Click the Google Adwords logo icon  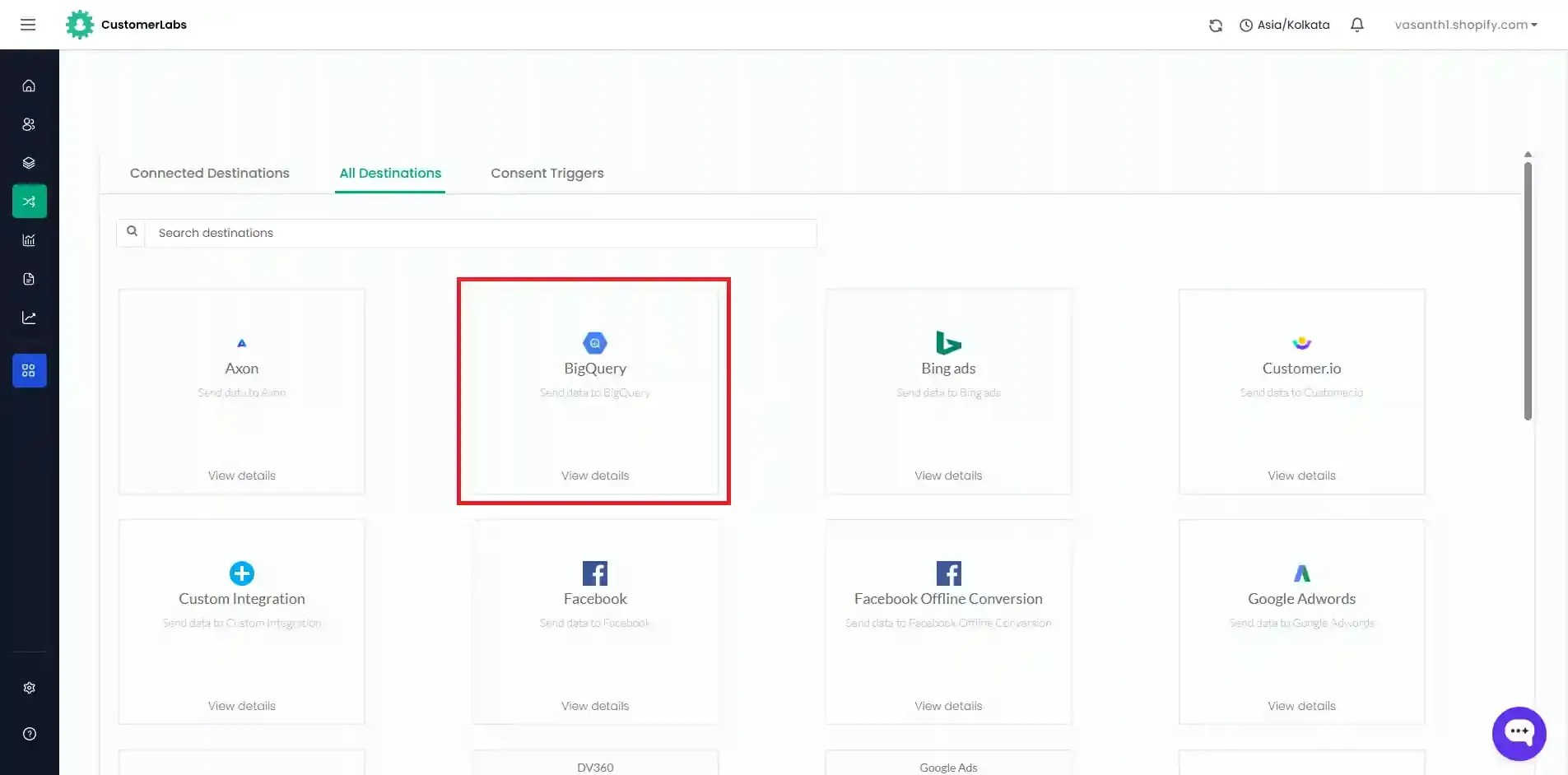pyautogui.click(x=1302, y=573)
